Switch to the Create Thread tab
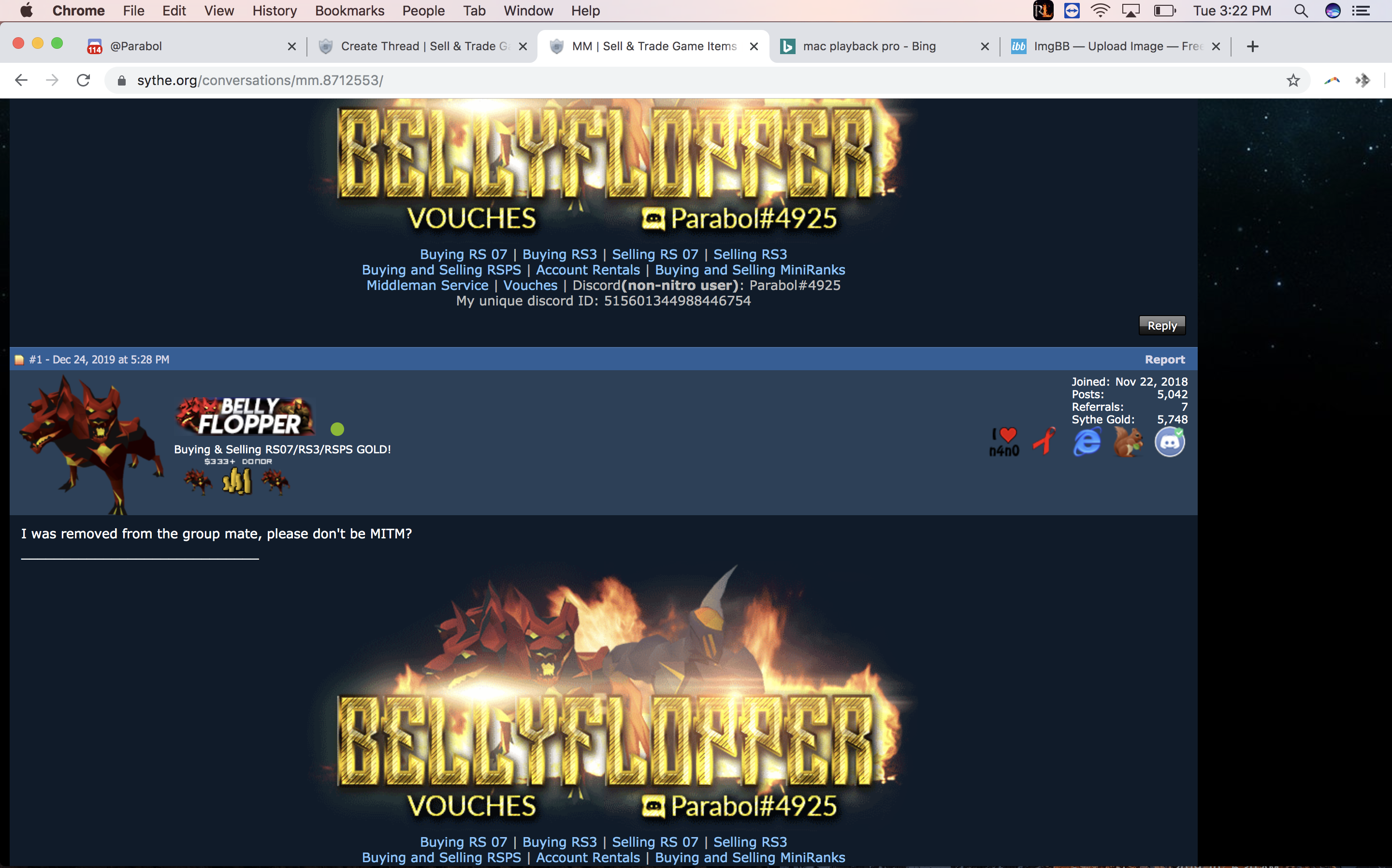Screen dimensions: 1392x868 coord(422,46)
